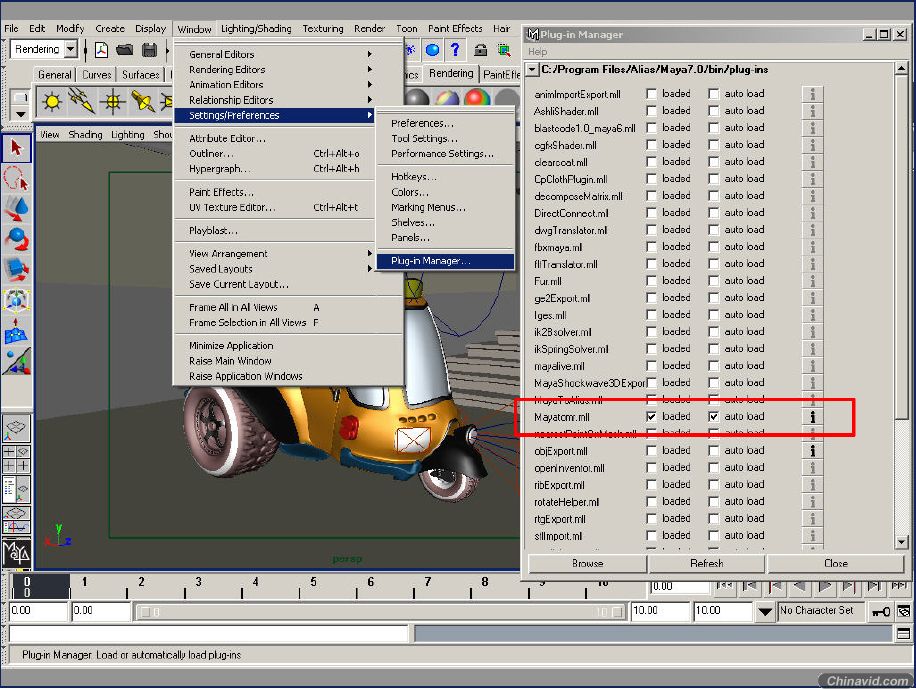
Task: Click the blue sphere status line icon
Action: (432, 50)
